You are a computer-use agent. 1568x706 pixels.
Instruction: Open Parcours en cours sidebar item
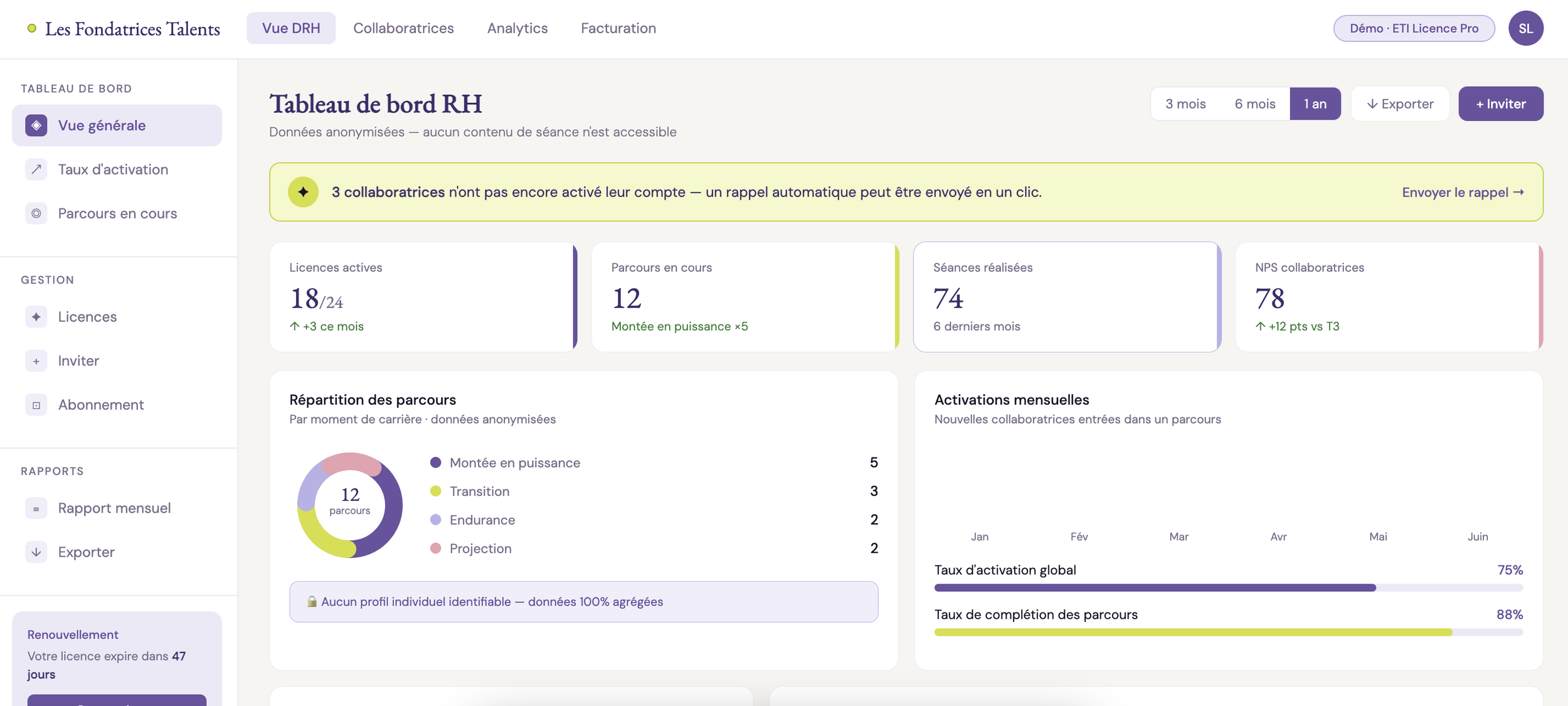117,213
